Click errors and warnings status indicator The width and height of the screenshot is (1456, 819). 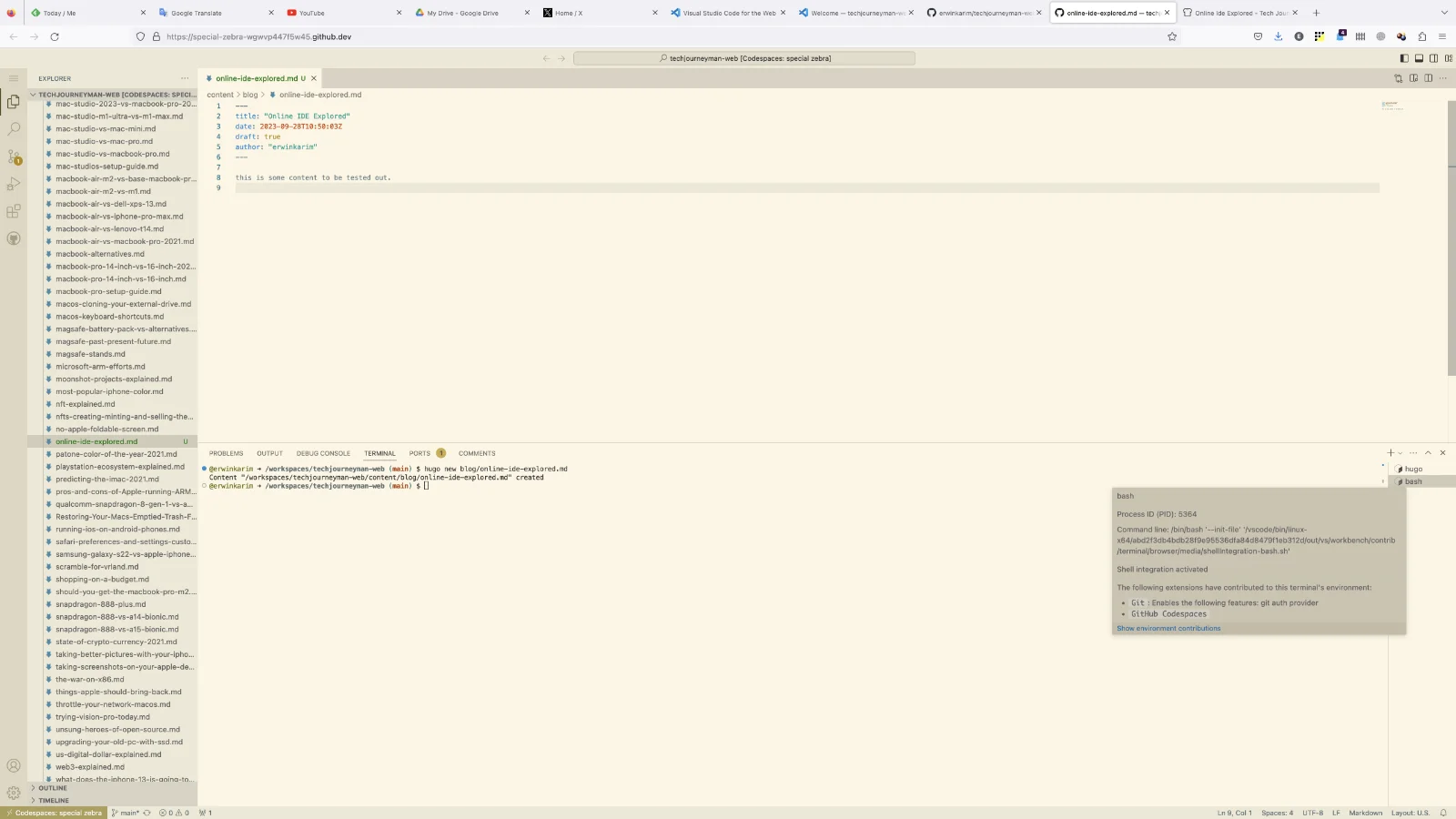point(174,813)
